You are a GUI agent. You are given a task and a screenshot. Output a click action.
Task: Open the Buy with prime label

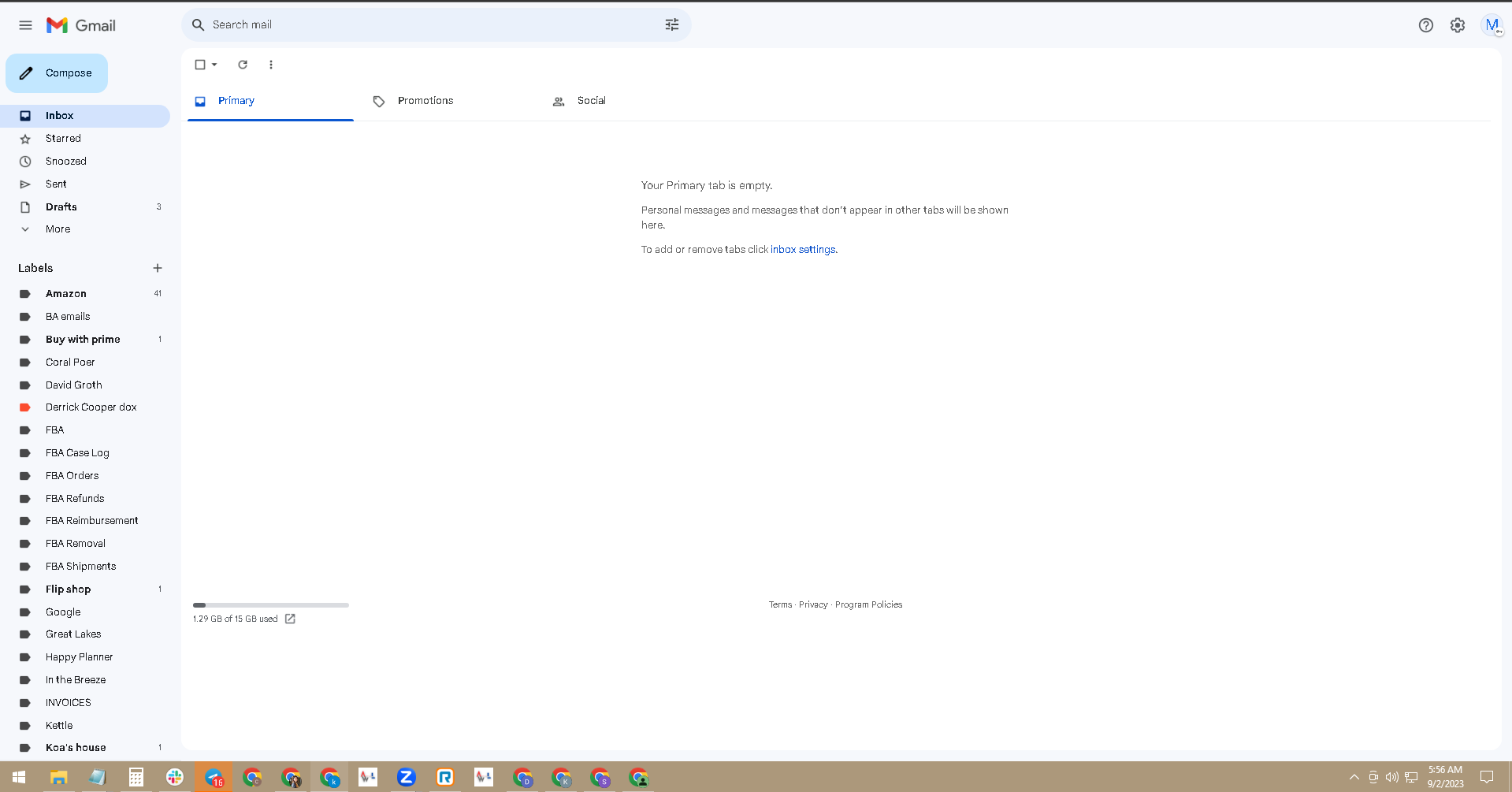(85, 340)
